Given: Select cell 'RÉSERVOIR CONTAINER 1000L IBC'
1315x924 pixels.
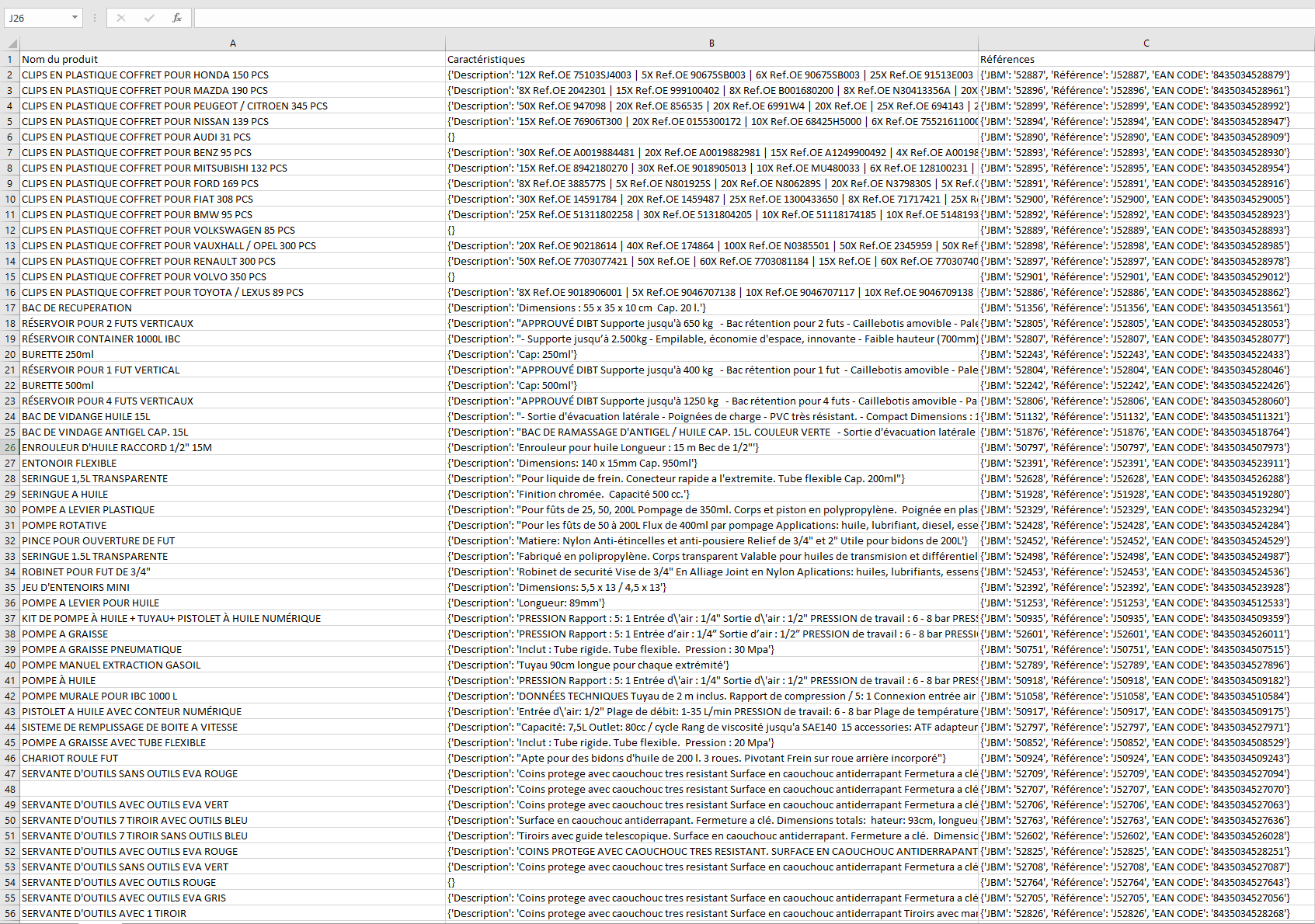Looking at the screenshot, I should 233,339.
